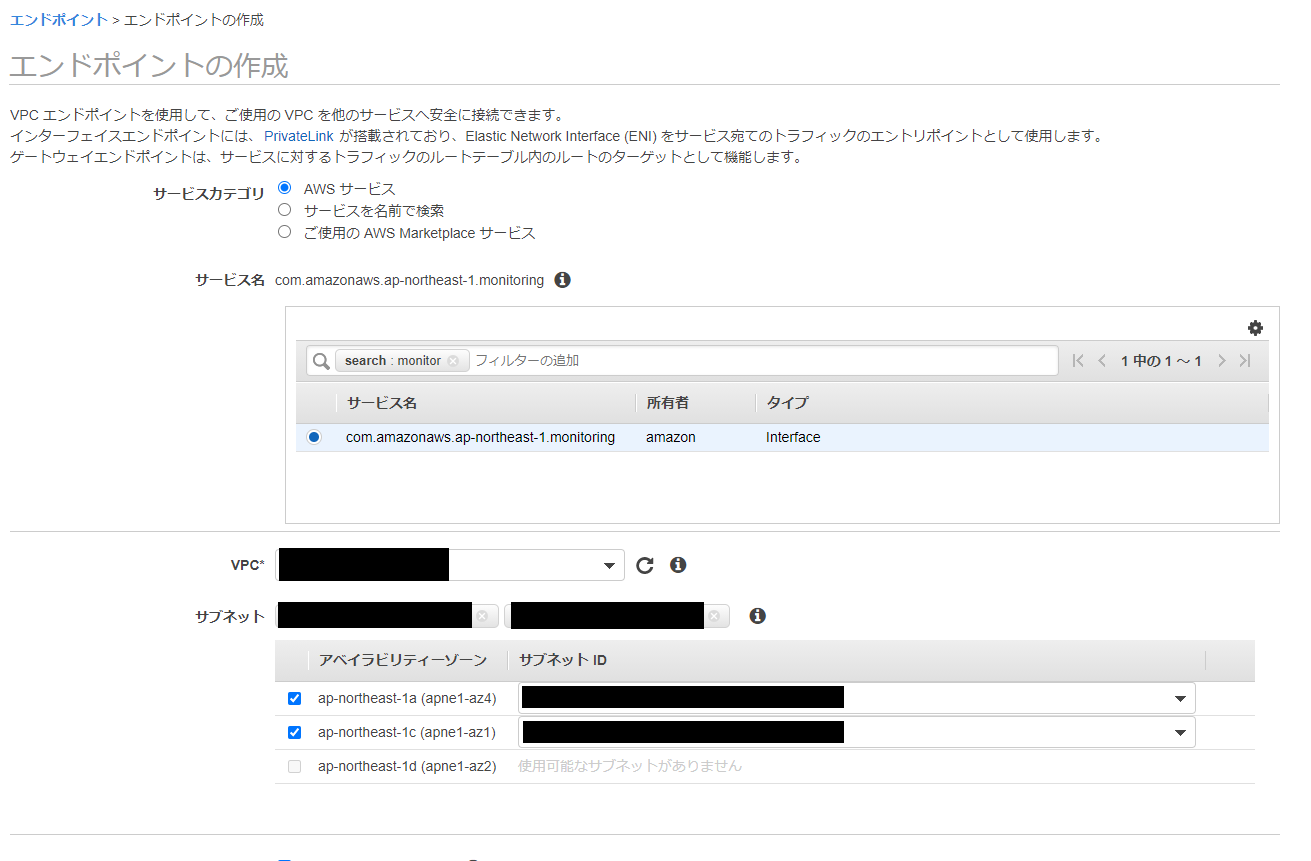This screenshot has height=861, width=1311.
Task: Remove the search : monitor filter tag
Action: 453,360
